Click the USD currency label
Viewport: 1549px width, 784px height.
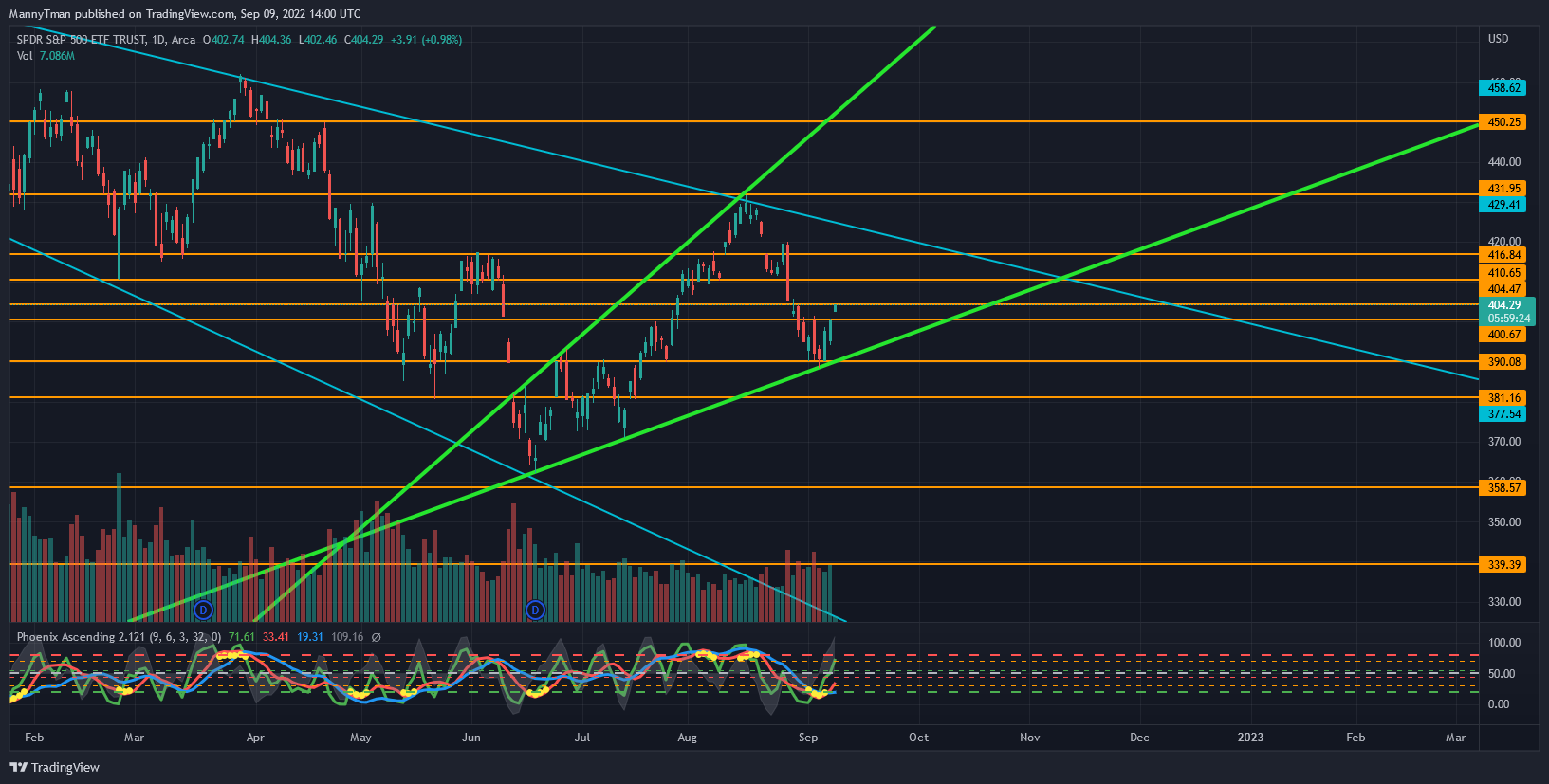(1498, 39)
